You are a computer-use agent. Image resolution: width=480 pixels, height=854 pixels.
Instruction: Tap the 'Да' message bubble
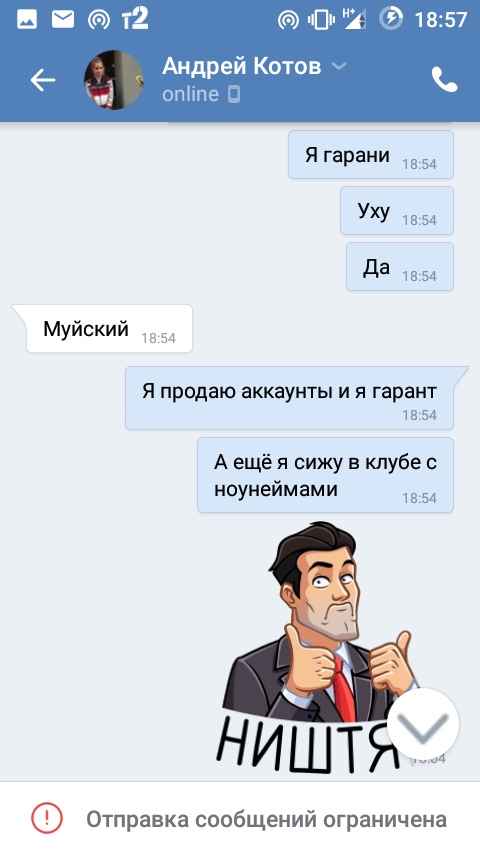pyautogui.click(x=400, y=267)
